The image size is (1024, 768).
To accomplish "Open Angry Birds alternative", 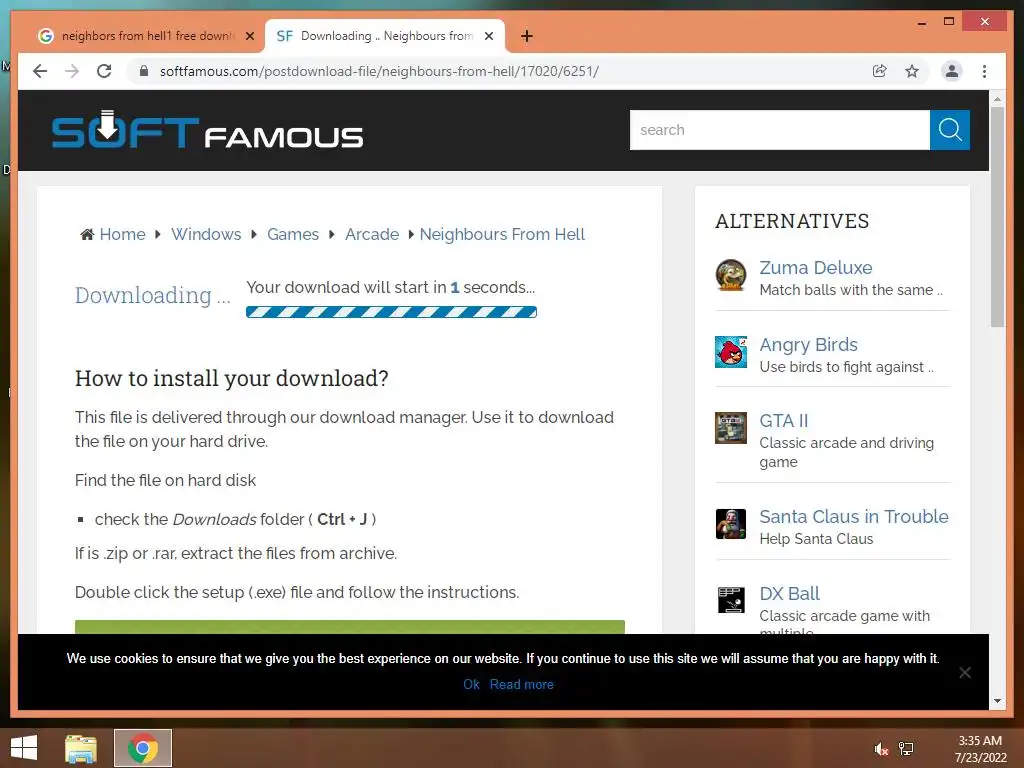I will pyautogui.click(x=808, y=345).
